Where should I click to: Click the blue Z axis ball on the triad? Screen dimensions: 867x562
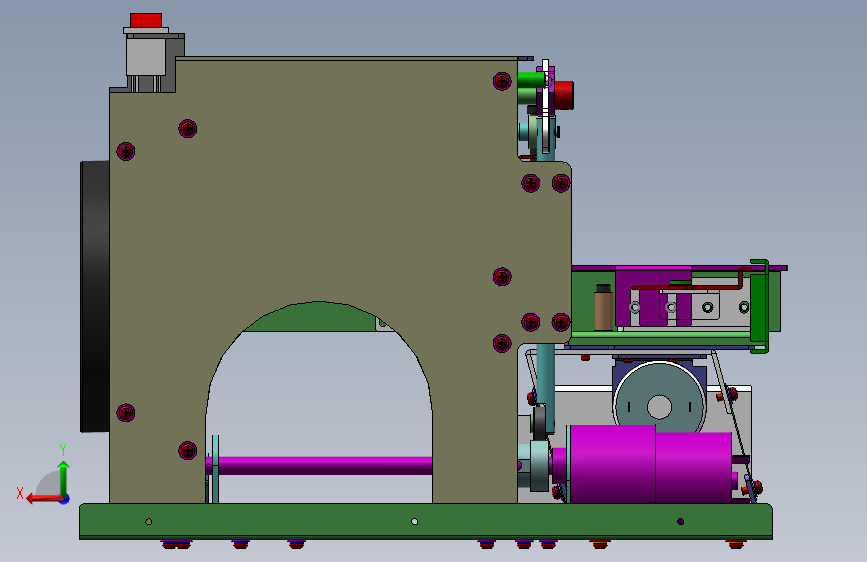(65, 499)
